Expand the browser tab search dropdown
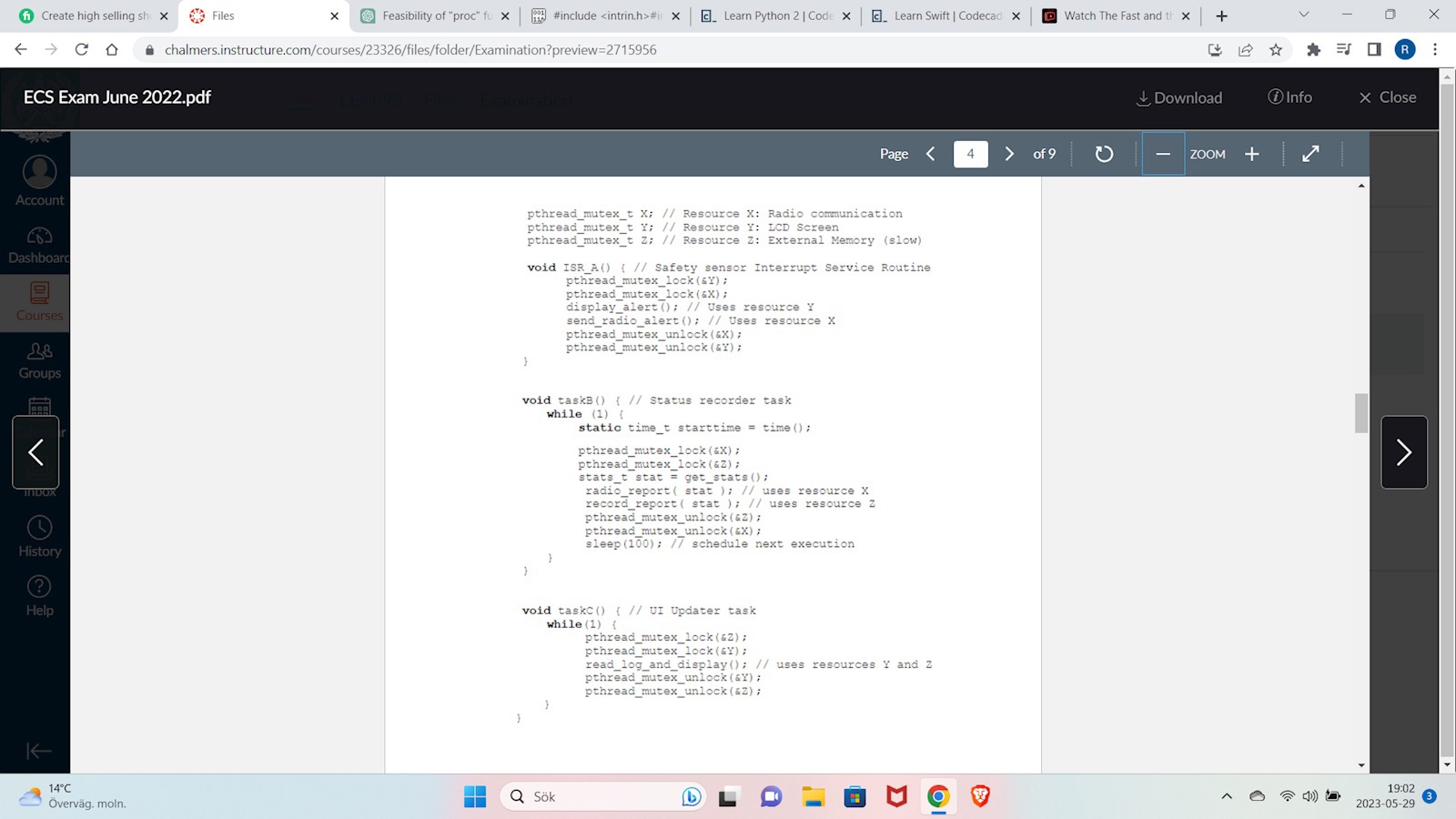 coord(1303,15)
